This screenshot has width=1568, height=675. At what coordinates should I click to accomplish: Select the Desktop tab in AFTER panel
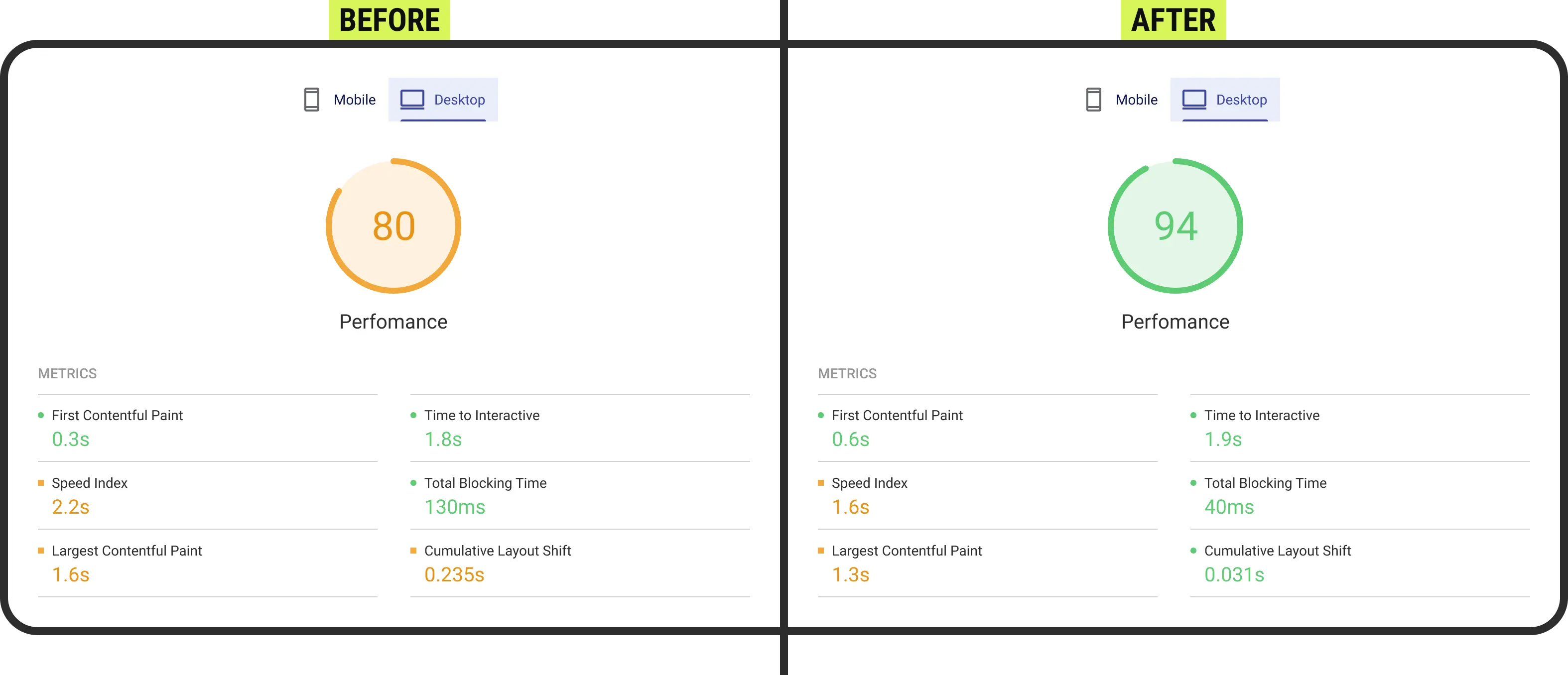click(1225, 100)
